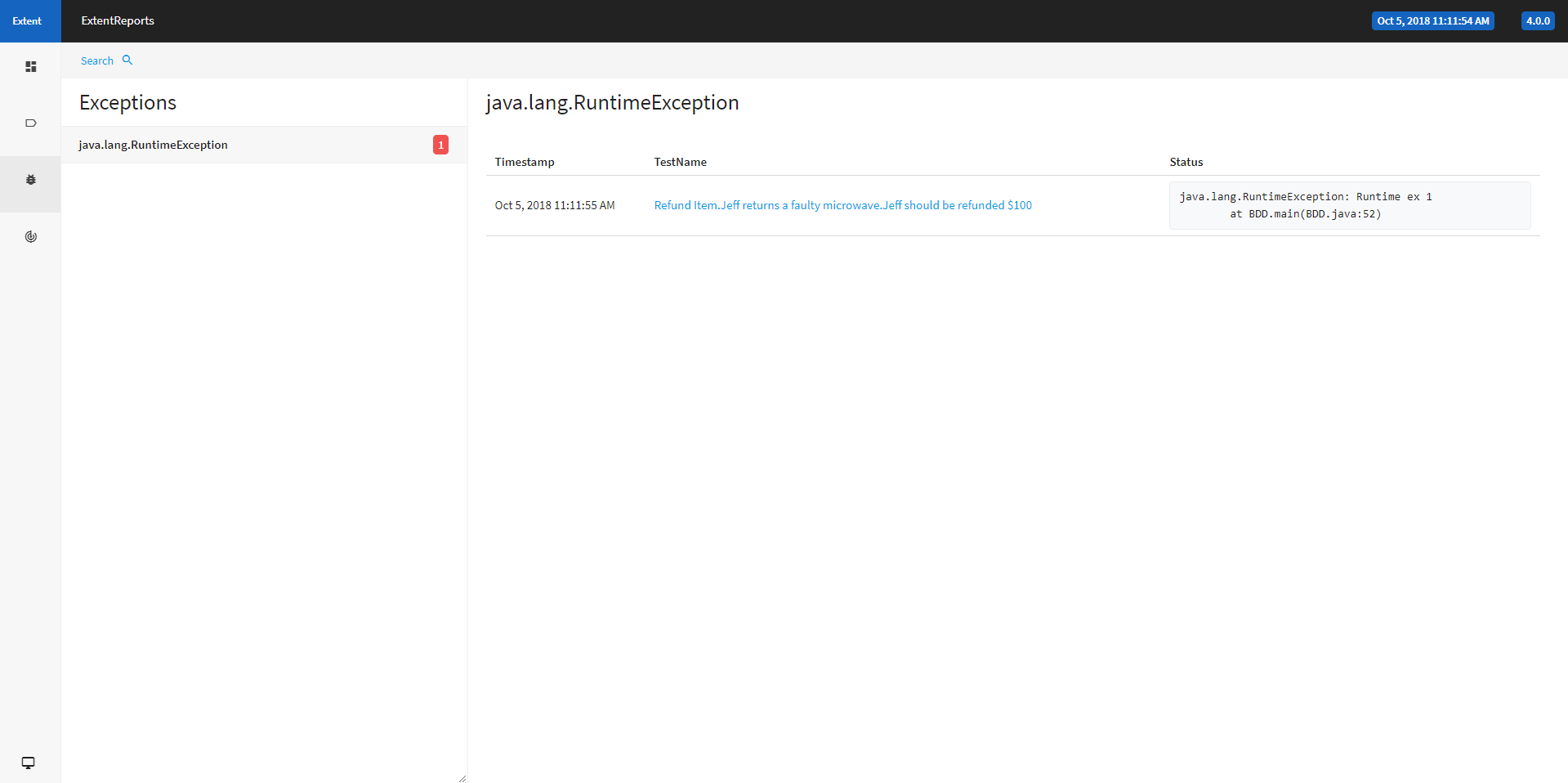Click the Timestamp column header
The image size is (1568, 783).
(525, 162)
